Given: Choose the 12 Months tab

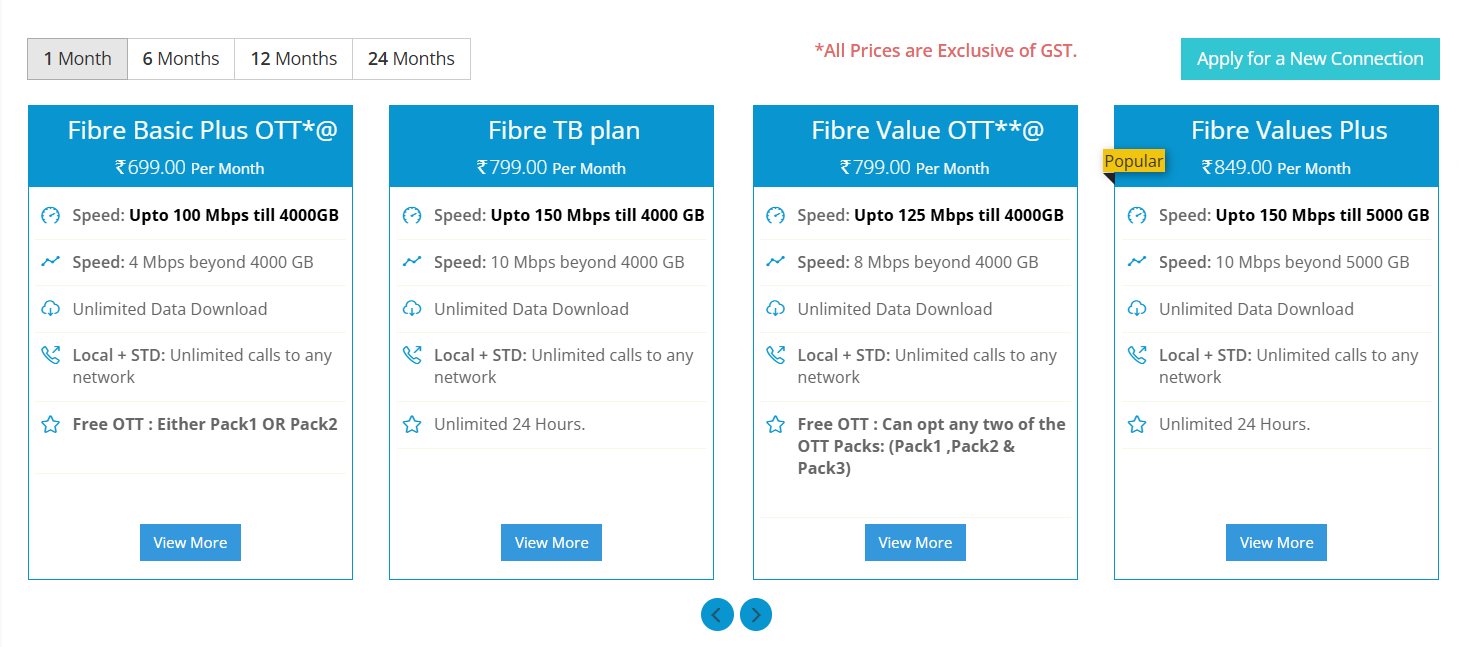Looking at the screenshot, I should (x=293, y=59).
